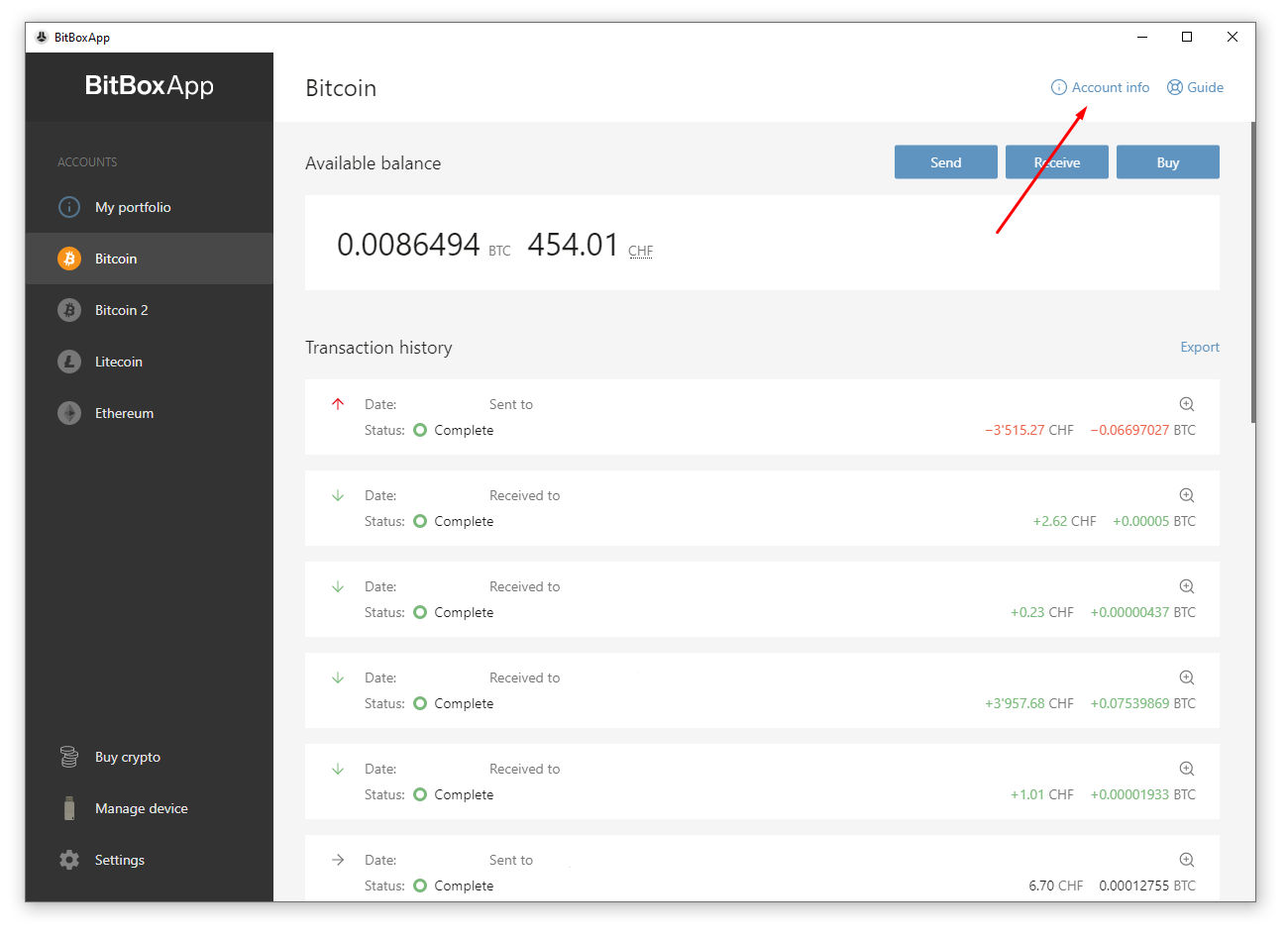This screenshot has width=1288, height=938.
Task: Click the Transaction history heading
Action: [x=378, y=348]
